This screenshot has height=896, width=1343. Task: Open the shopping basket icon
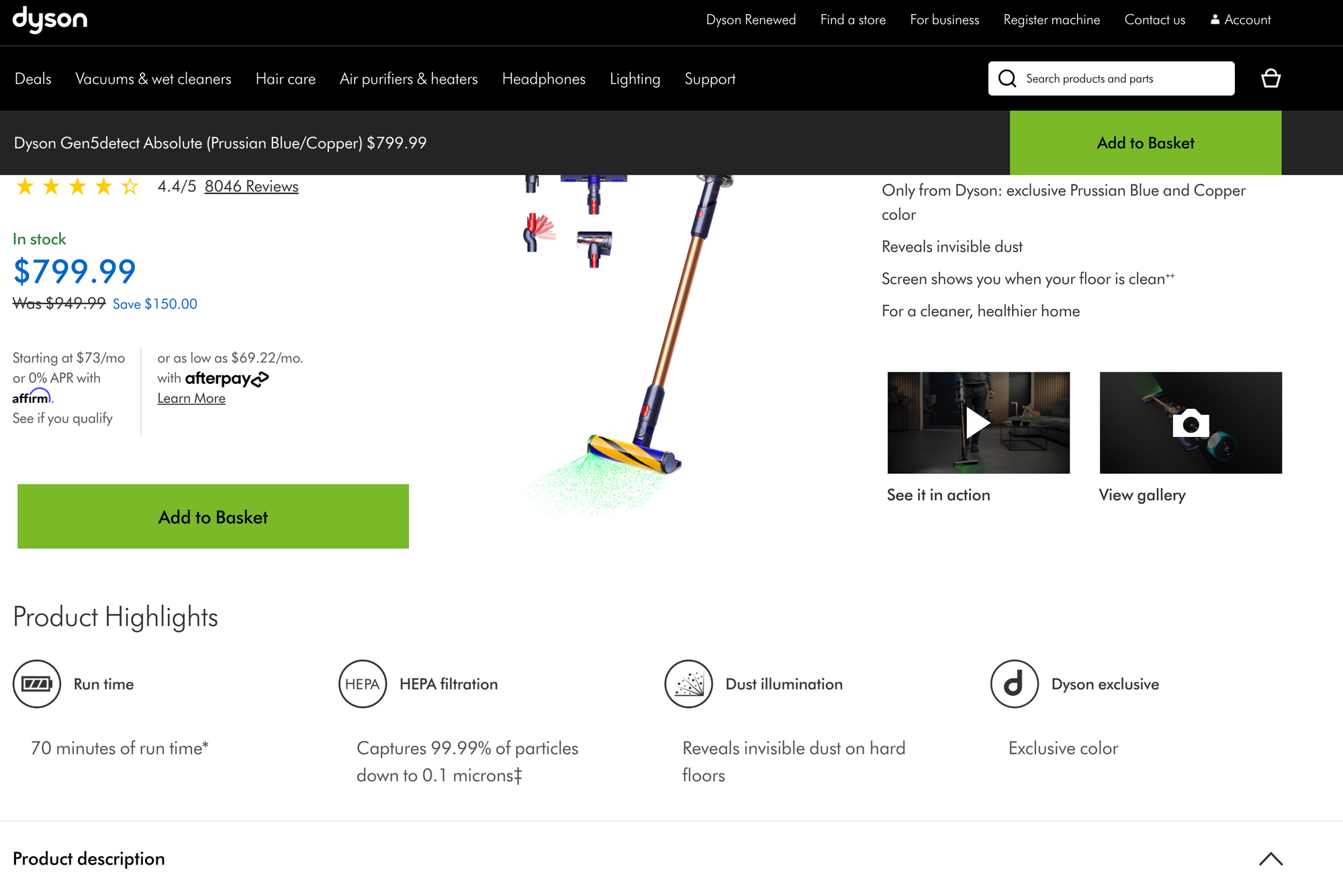pos(1270,79)
